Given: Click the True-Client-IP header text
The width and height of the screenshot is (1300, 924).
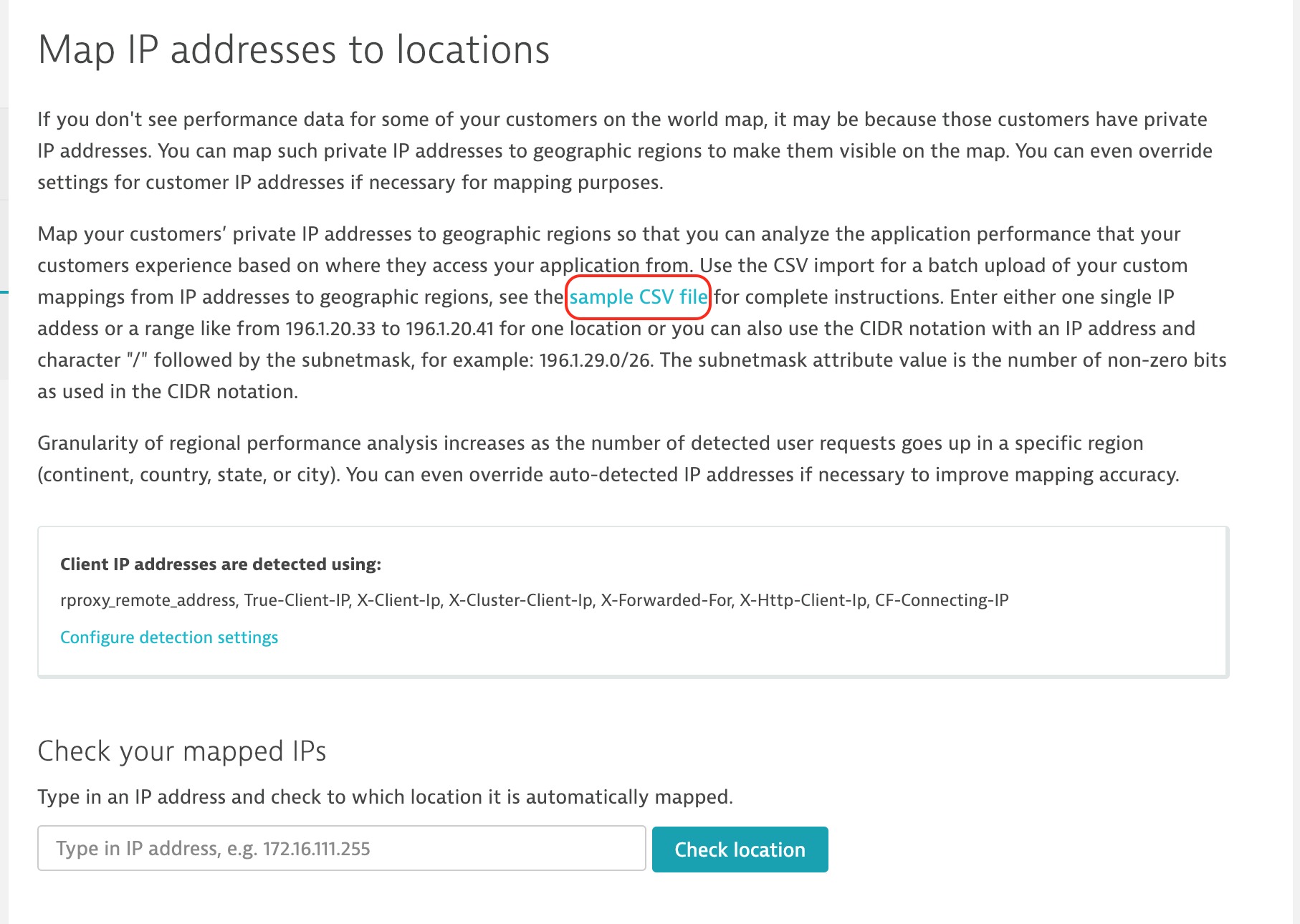Looking at the screenshot, I should pos(297,600).
